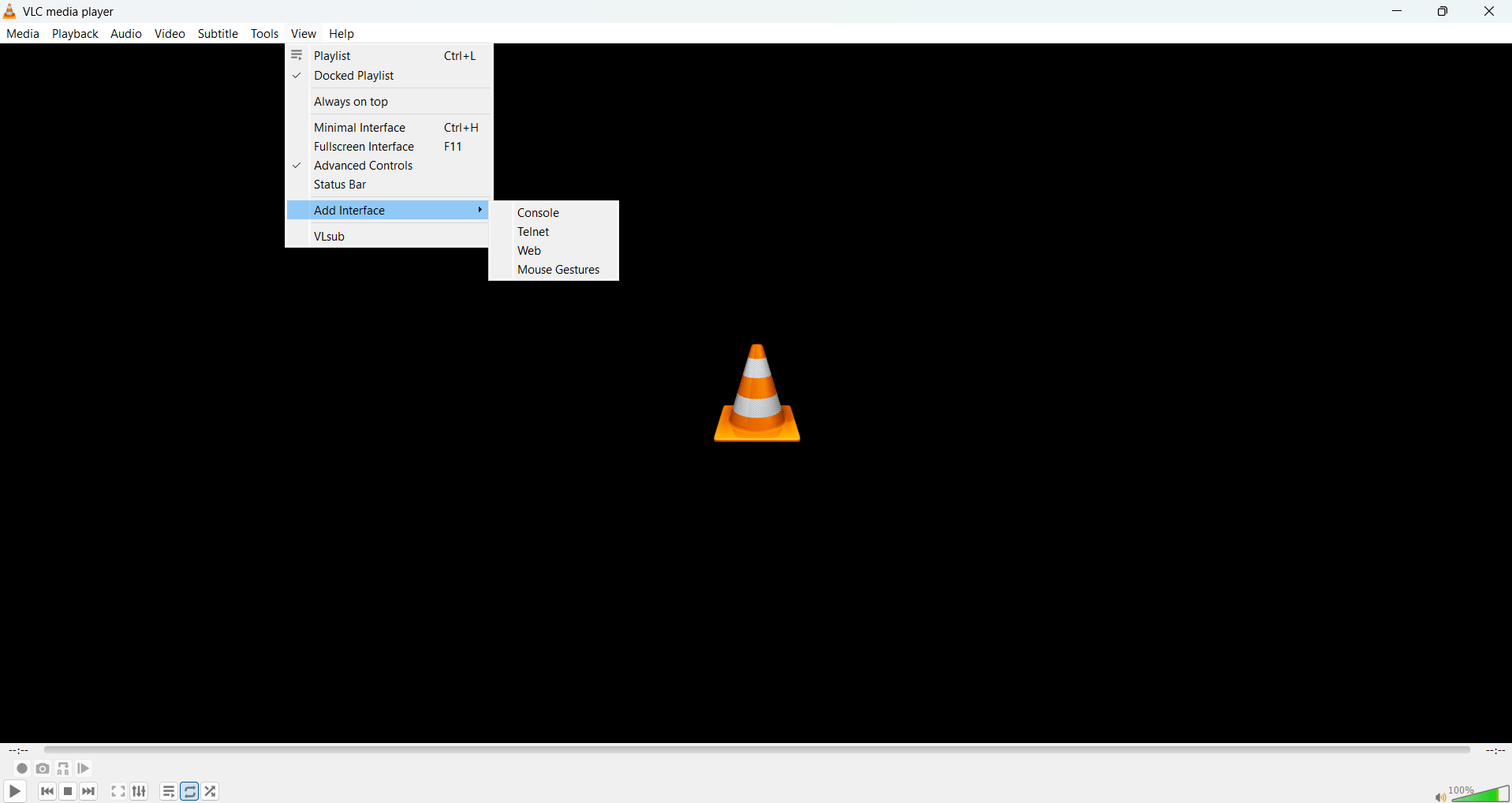
Task: Open the Audio menu
Action: coord(126,33)
